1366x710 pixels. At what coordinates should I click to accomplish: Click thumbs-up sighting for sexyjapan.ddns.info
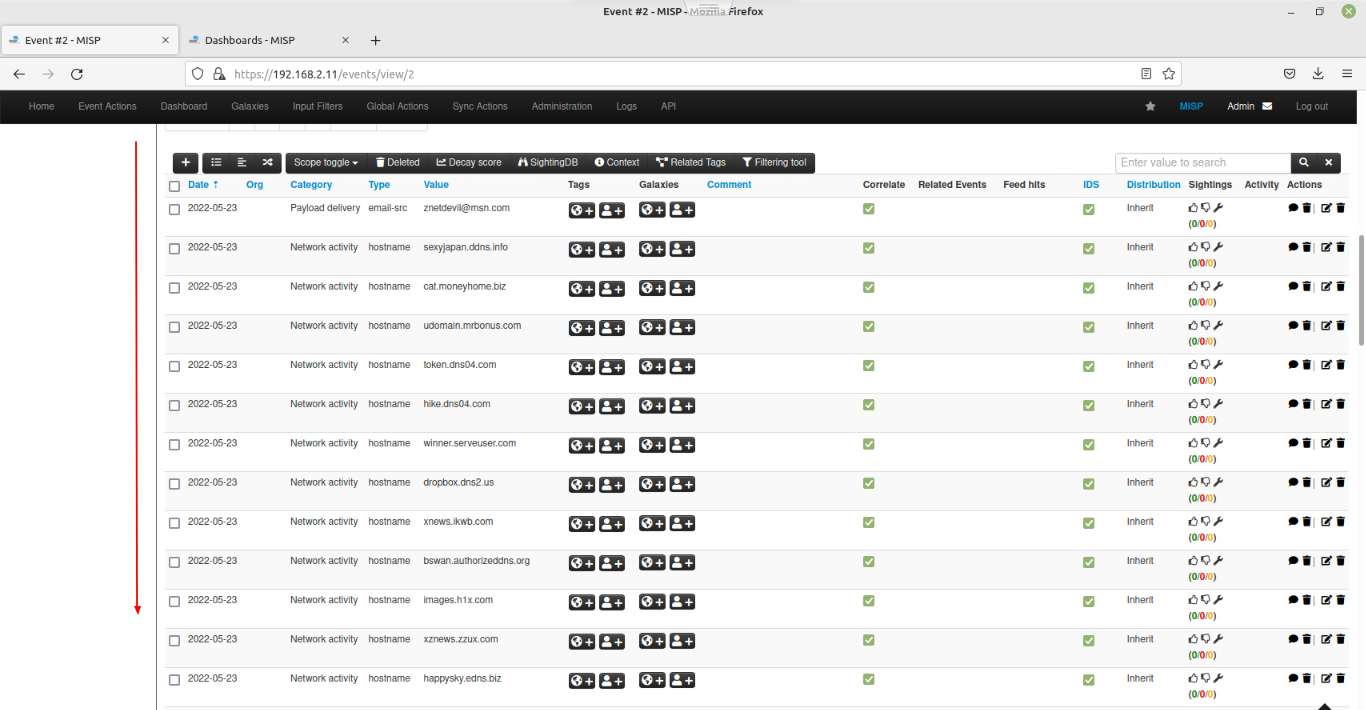click(x=1192, y=246)
